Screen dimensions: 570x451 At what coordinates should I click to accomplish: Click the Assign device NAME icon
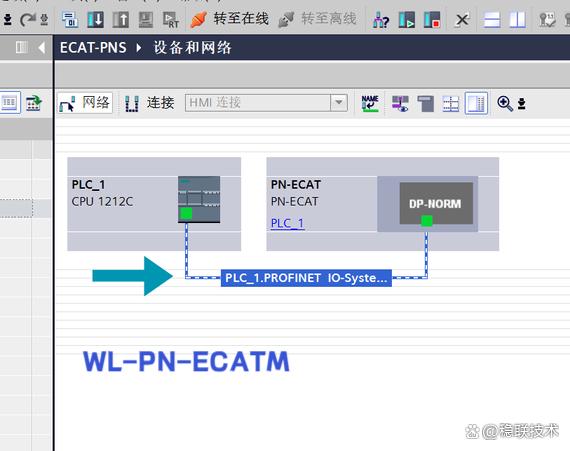pyautogui.click(x=370, y=103)
